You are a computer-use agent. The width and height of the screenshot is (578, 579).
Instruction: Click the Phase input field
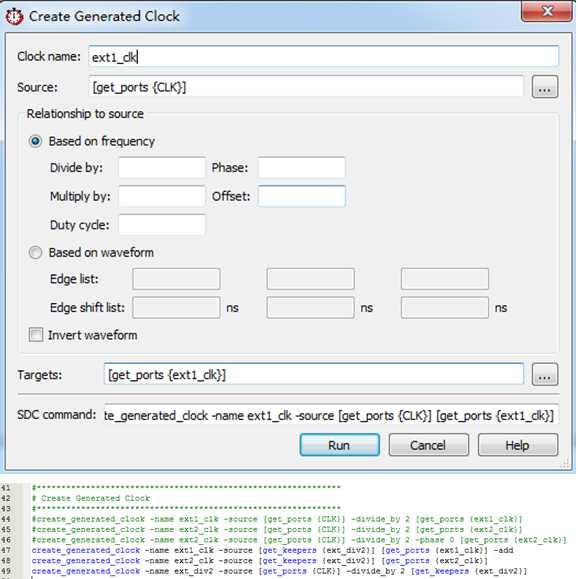(301, 168)
